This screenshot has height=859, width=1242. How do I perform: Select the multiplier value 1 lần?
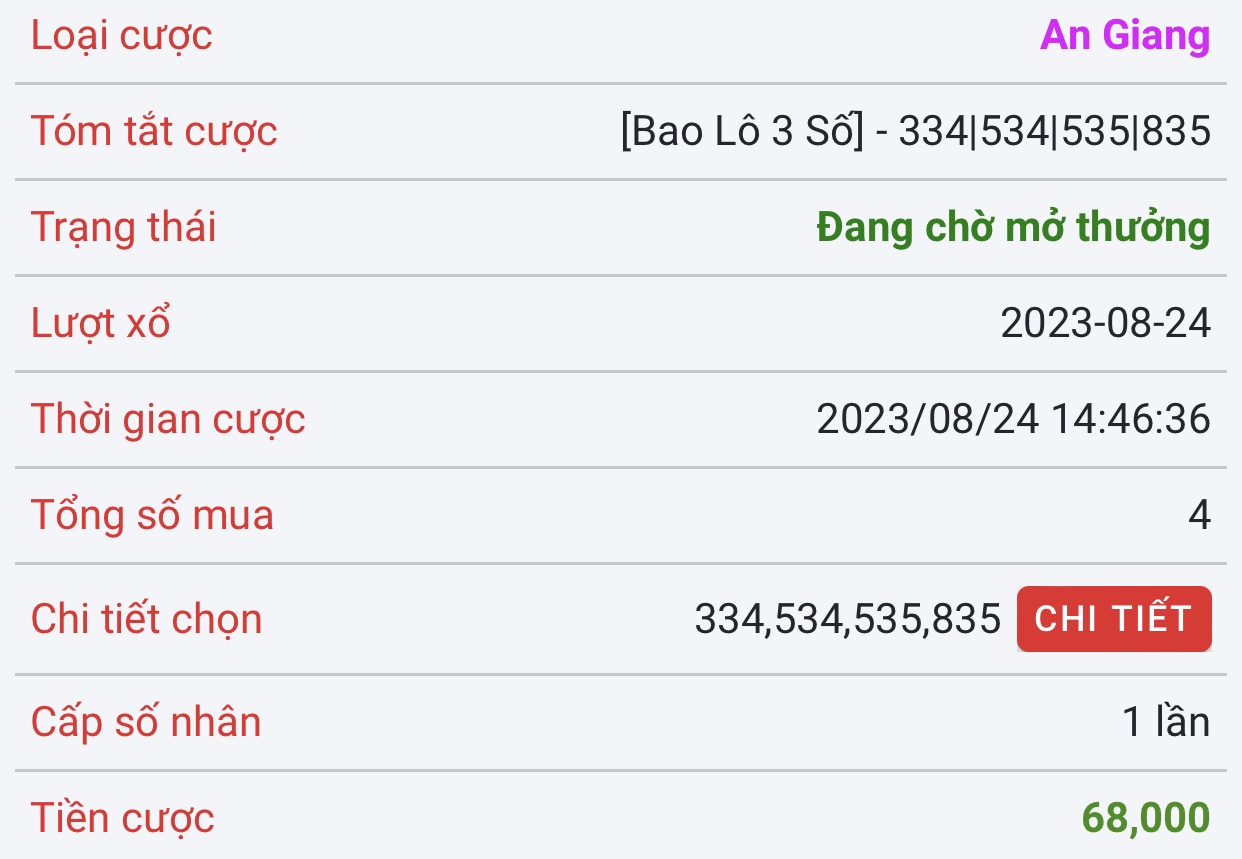click(1166, 722)
